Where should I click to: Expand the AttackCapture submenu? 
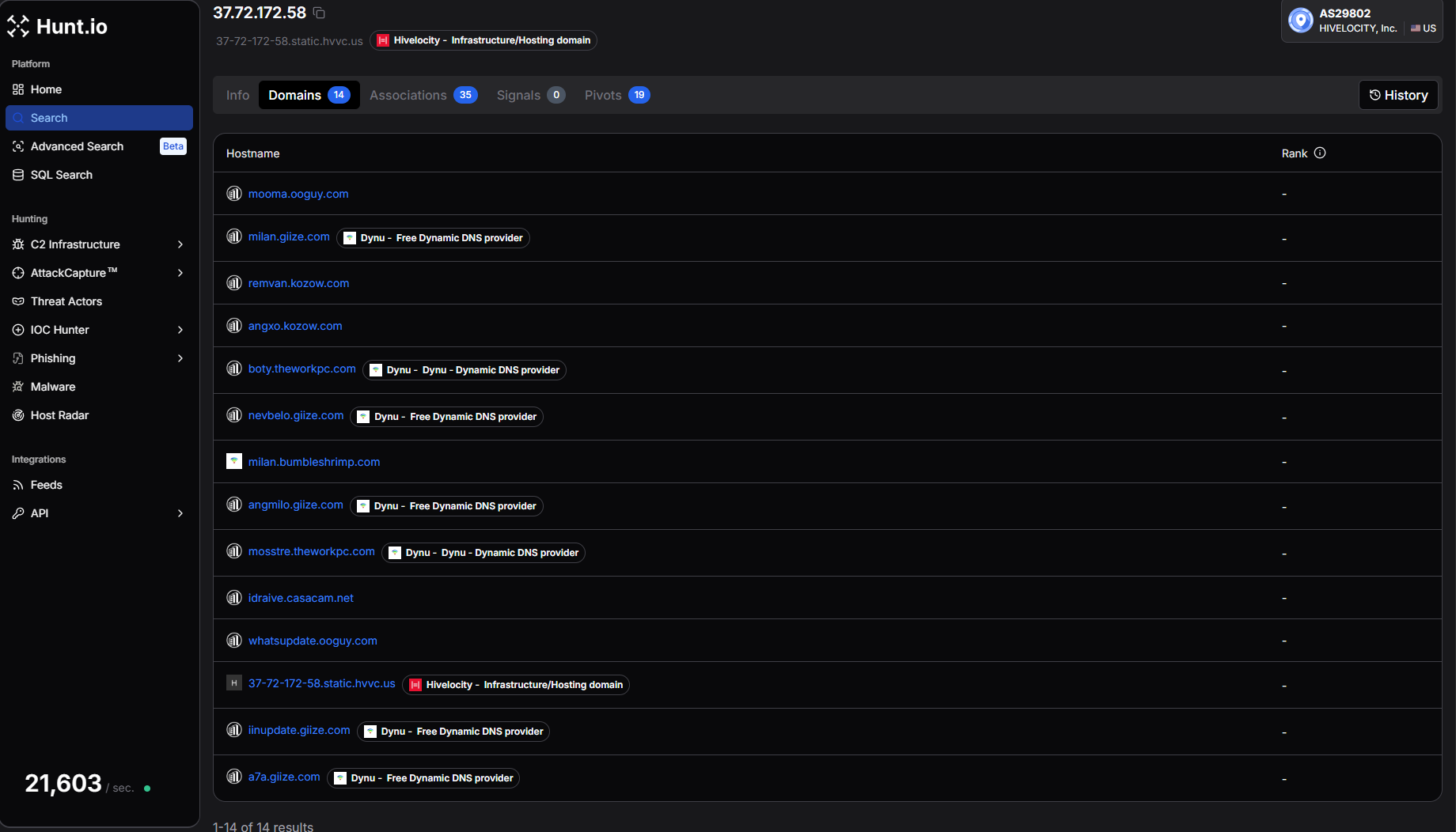[180, 273]
